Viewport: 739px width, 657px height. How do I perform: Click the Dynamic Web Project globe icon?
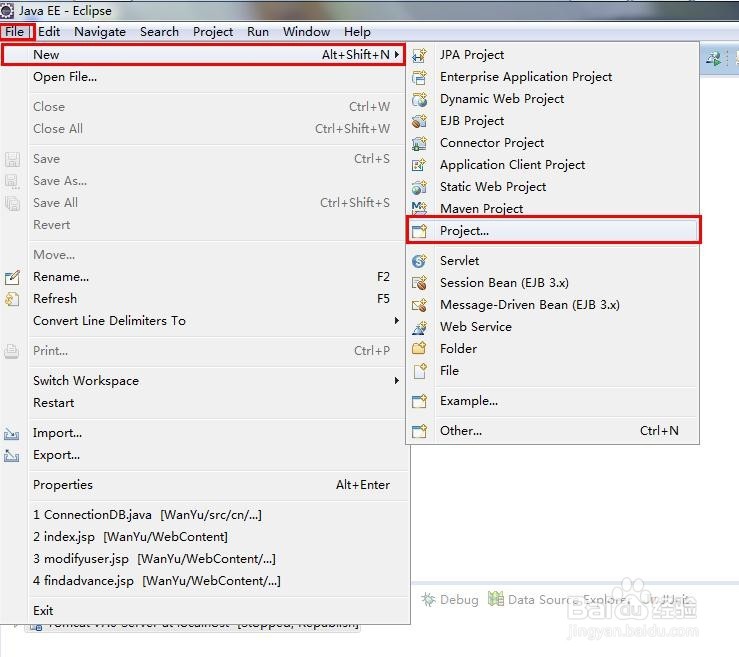tap(419, 99)
